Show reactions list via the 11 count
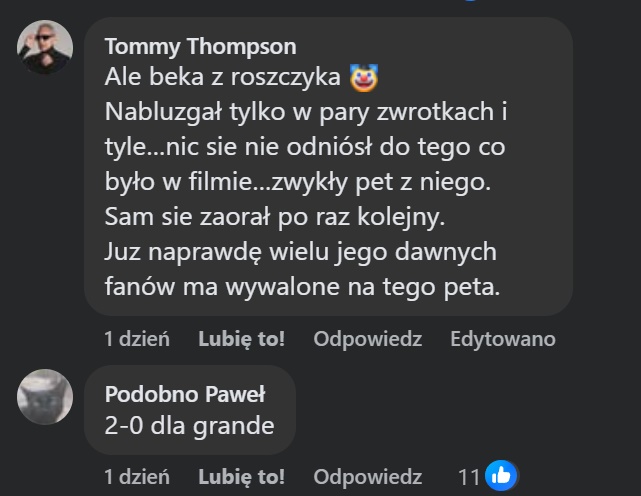Viewport: 641px width, 496px height. click(x=468, y=477)
